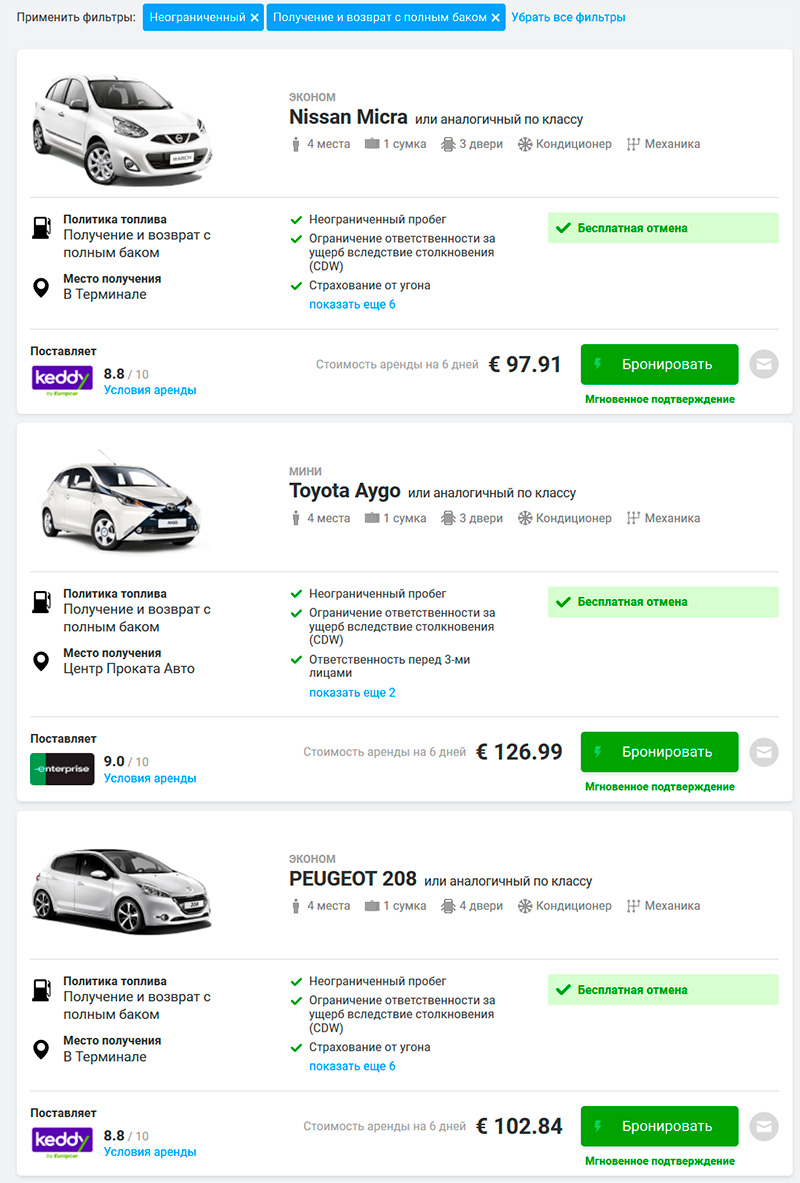Click fuel pump icon in Nissan Micra card
800x1183 pixels.
pos(41,227)
